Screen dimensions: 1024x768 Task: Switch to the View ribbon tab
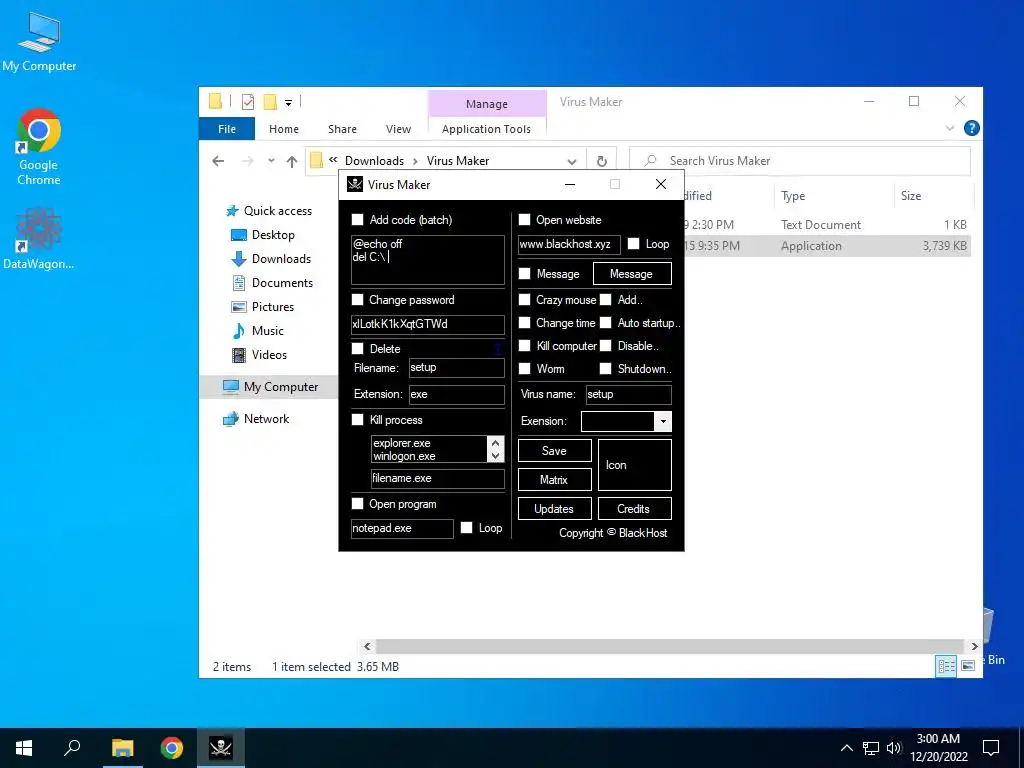pyautogui.click(x=398, y=129)
